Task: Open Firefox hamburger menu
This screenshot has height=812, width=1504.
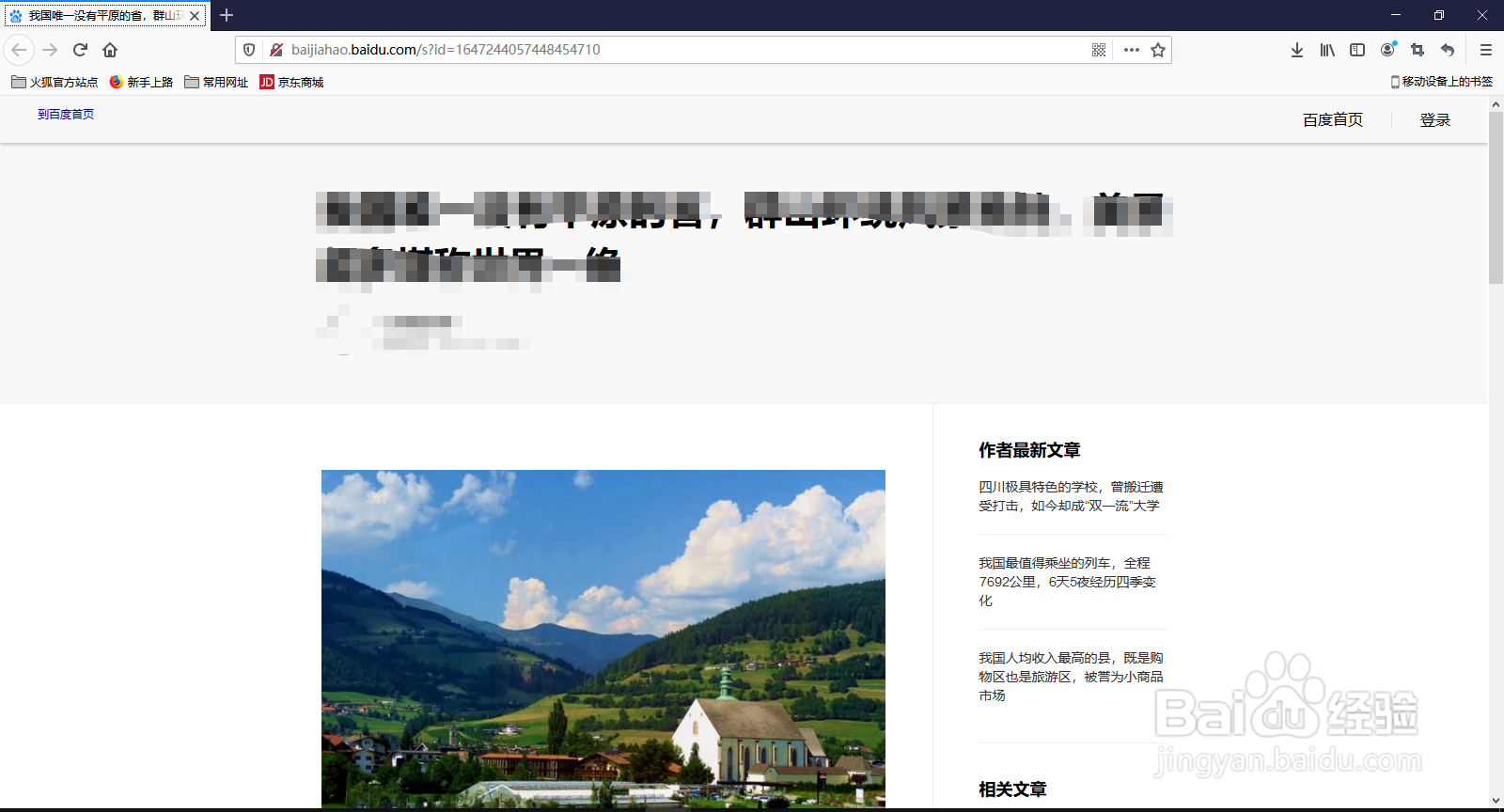Action: click(1486, 50)
